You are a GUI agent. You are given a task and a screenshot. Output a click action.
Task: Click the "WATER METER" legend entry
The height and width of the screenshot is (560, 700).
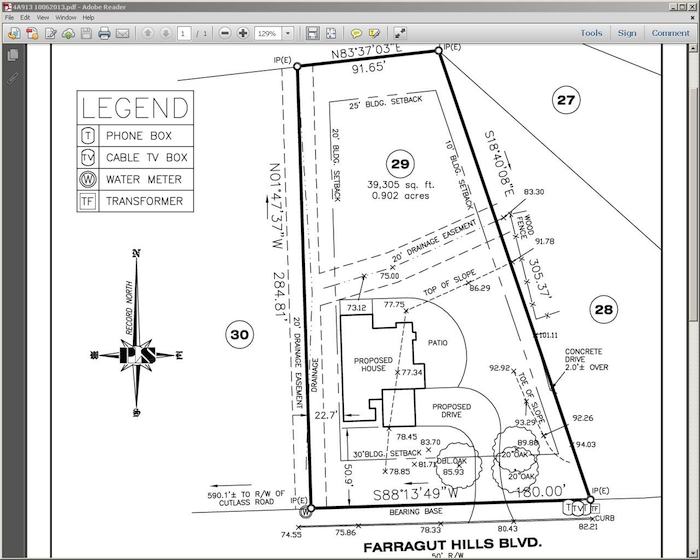click(144, 180)
